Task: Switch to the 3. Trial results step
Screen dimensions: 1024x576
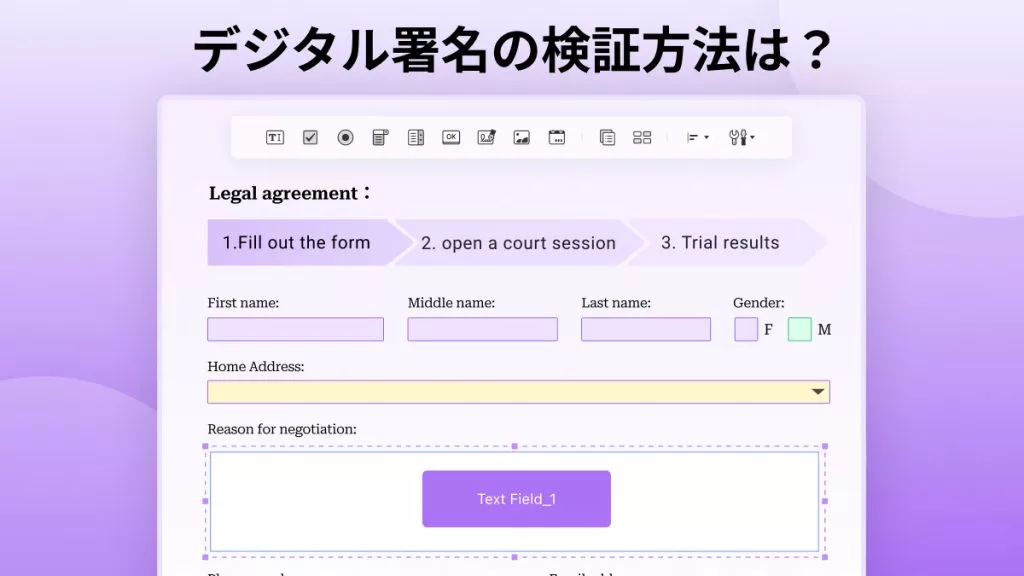Action: point(720,243)
